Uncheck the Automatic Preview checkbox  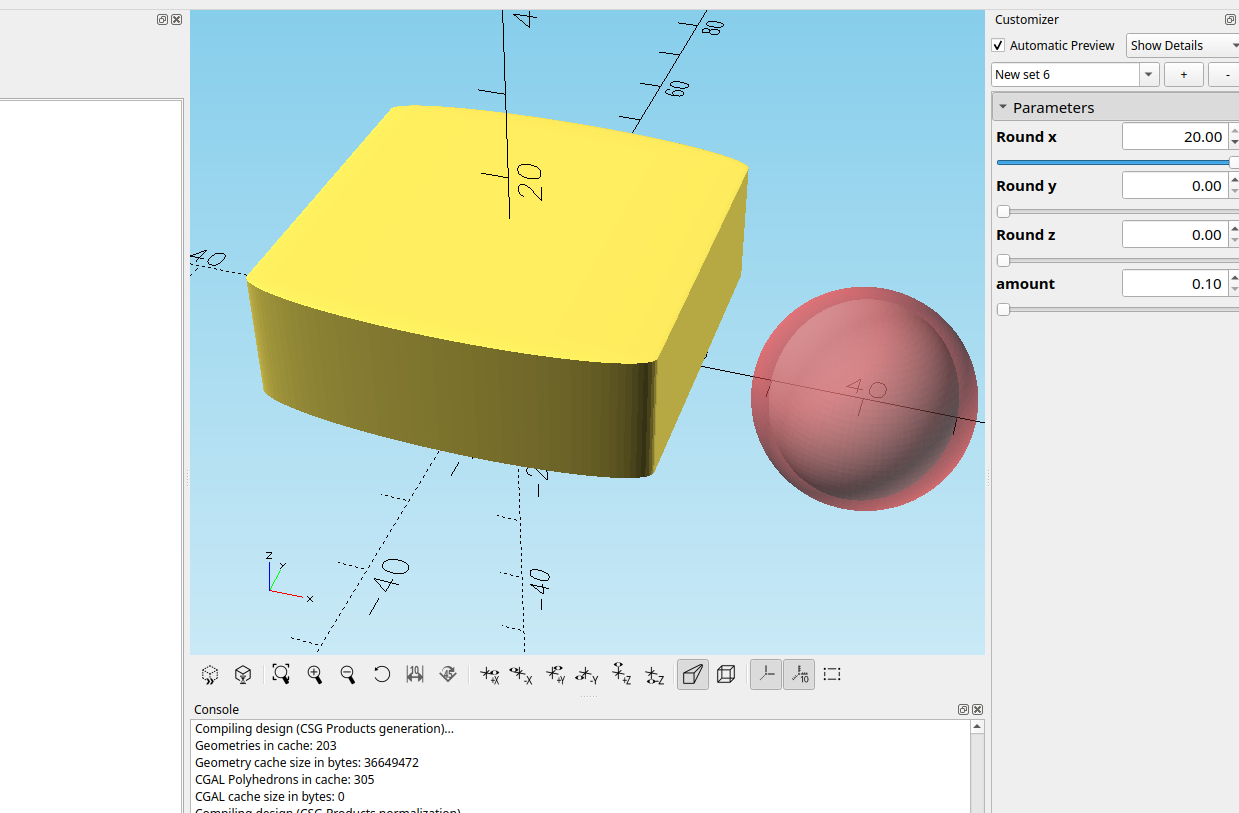click(x=998, y=46)
